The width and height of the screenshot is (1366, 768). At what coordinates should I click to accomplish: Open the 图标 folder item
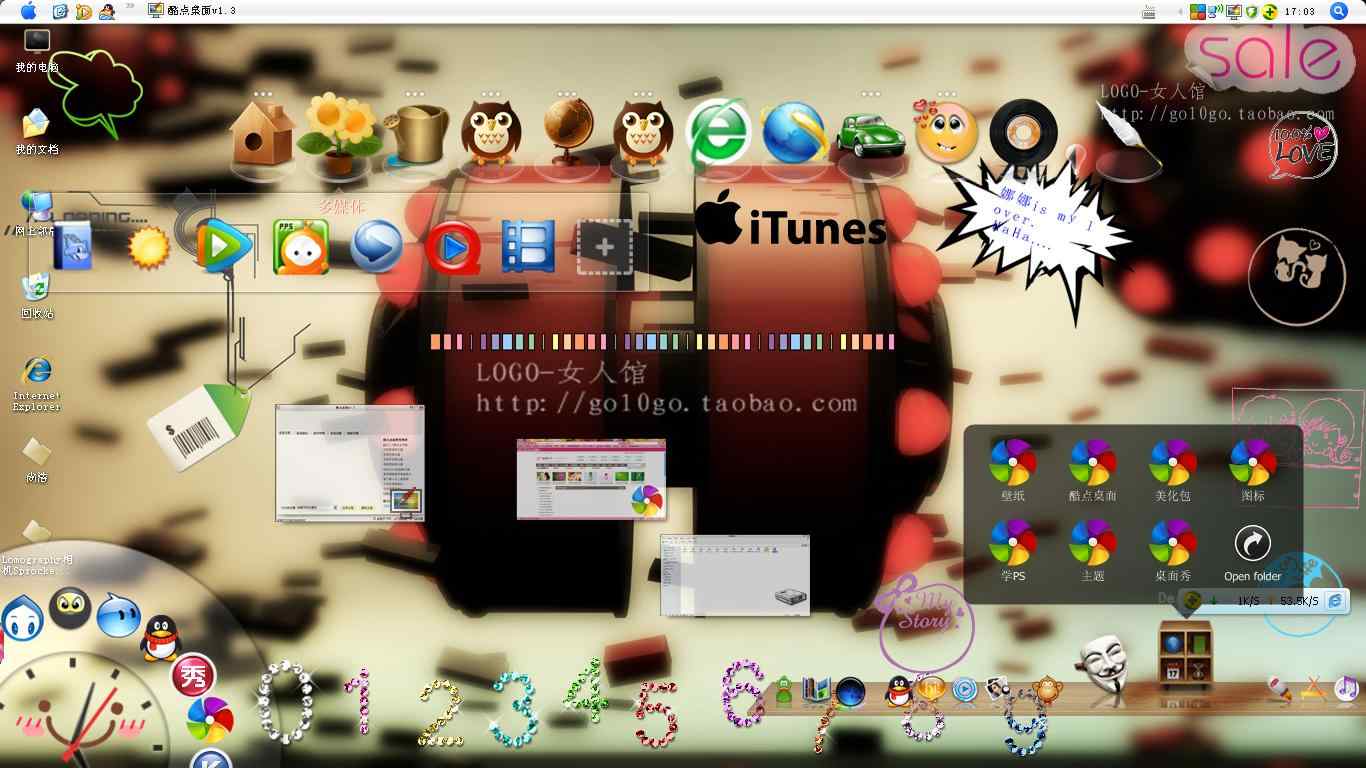coord(1252,471)
